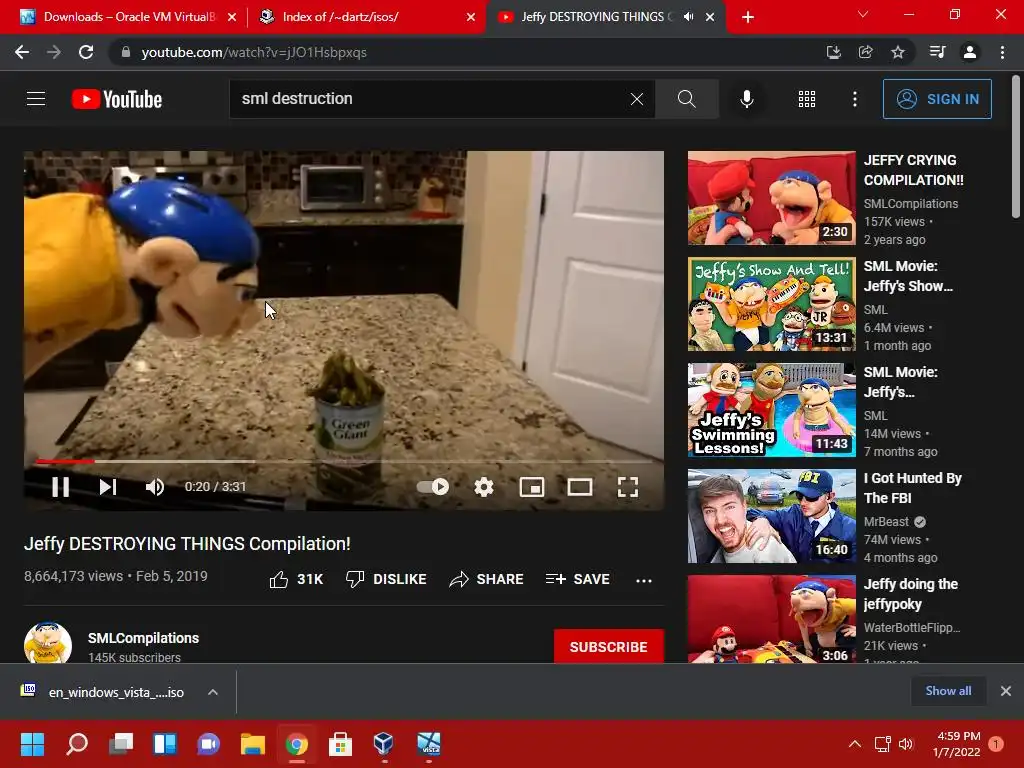Switch to theater mode

coord(580,487)
